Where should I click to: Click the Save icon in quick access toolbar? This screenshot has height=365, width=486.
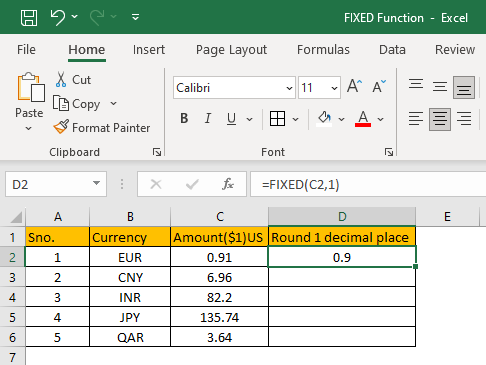(29, 17)
